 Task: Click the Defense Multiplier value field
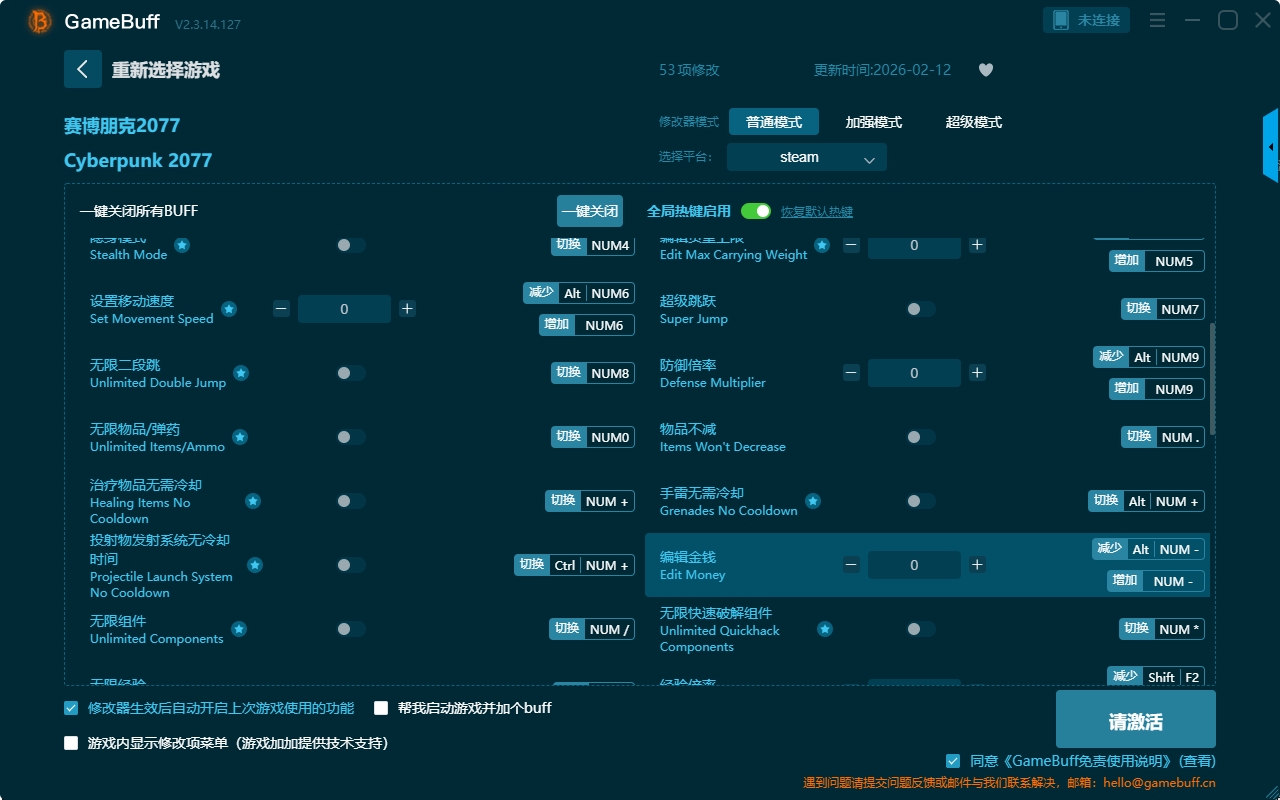pos(913,373)
